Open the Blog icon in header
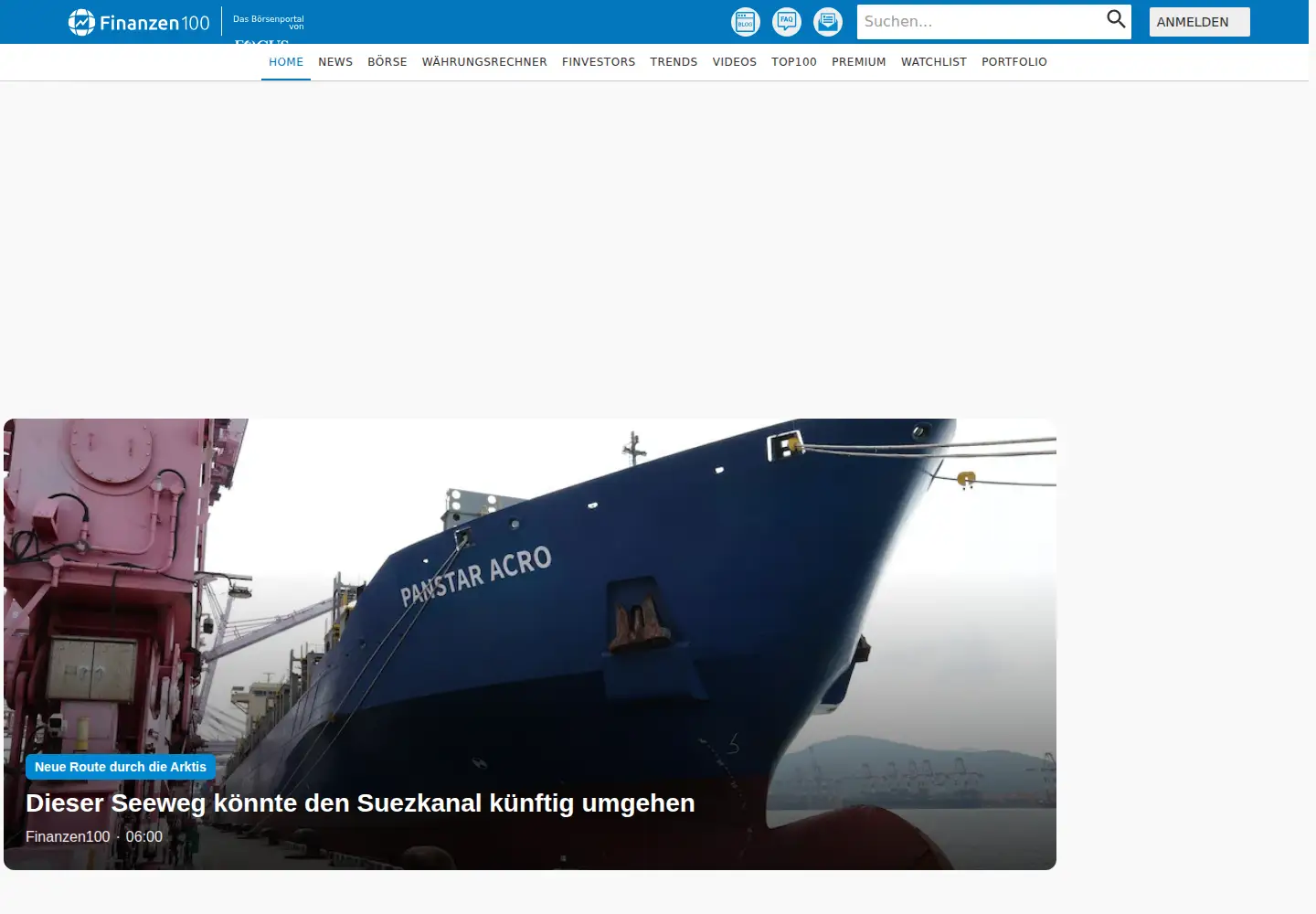This screenshot has width=1316, height=914. coord(746,22)
